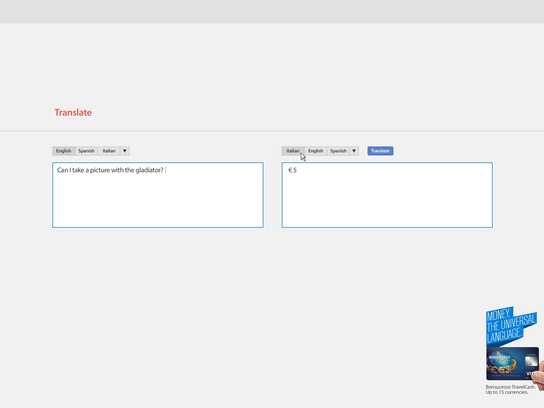
Task: Focus the source text input box
Action: point(158,195)
